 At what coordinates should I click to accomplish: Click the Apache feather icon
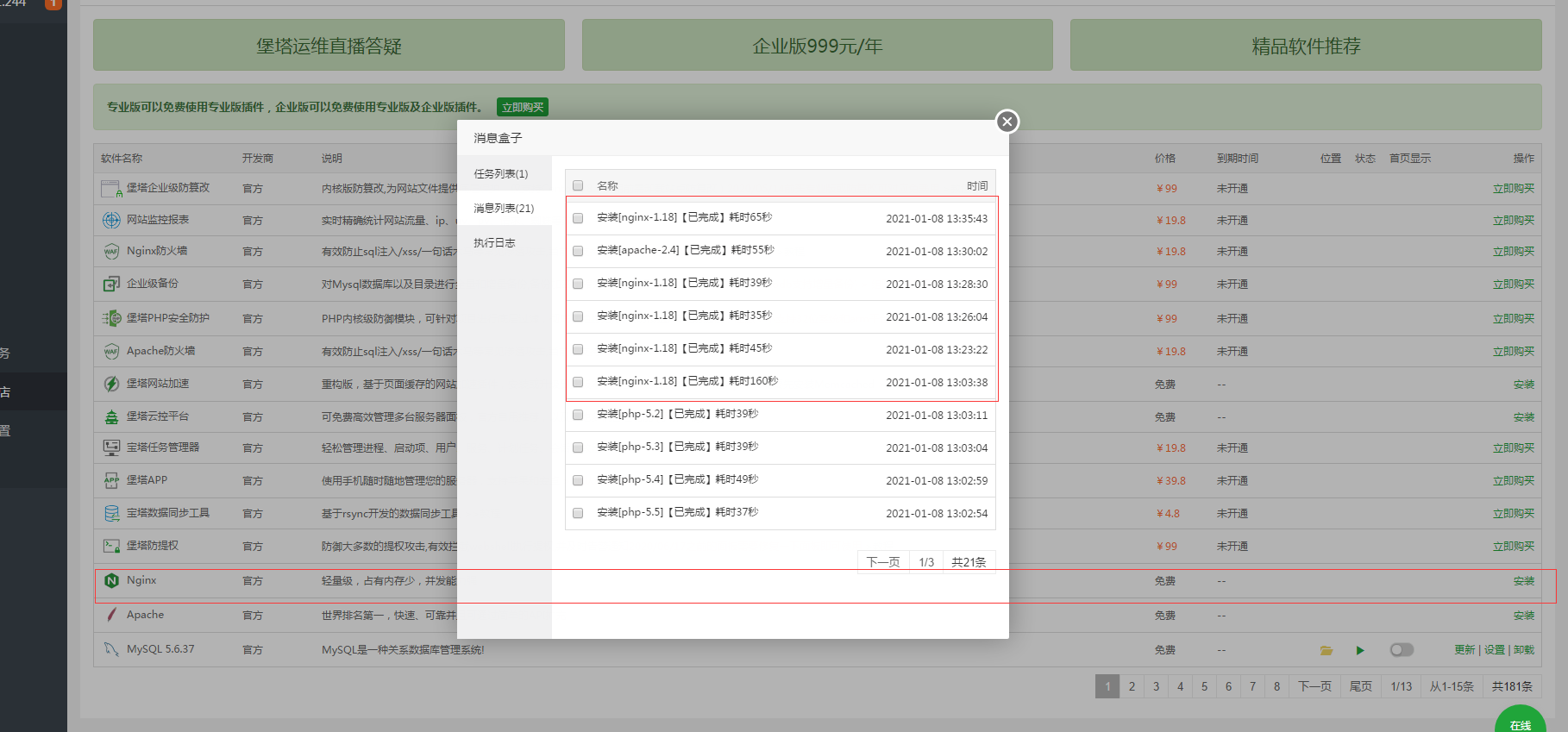pos(111,615)
